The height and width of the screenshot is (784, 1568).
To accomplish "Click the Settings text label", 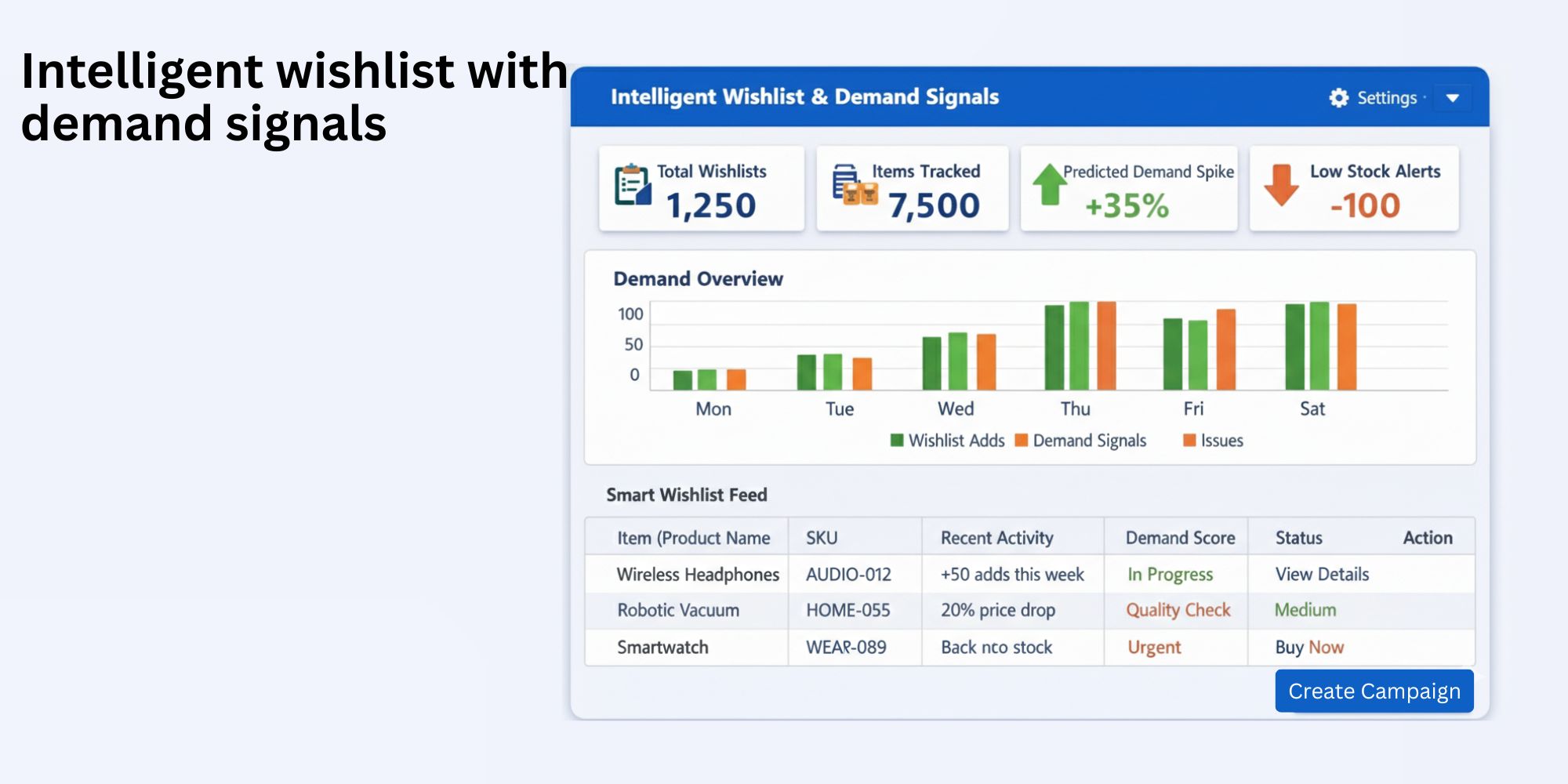I will 1386,98.
